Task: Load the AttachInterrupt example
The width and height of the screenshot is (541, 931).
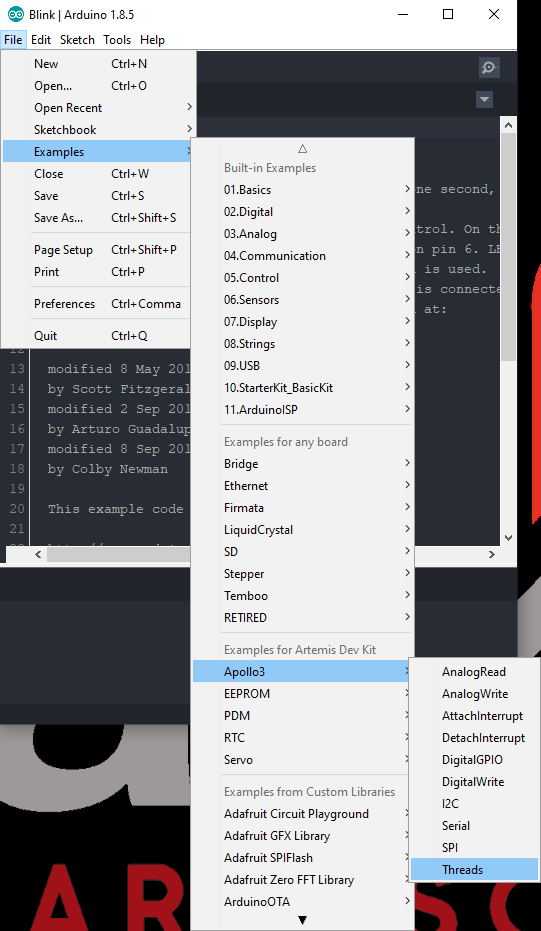Action: tap(474, 716)
